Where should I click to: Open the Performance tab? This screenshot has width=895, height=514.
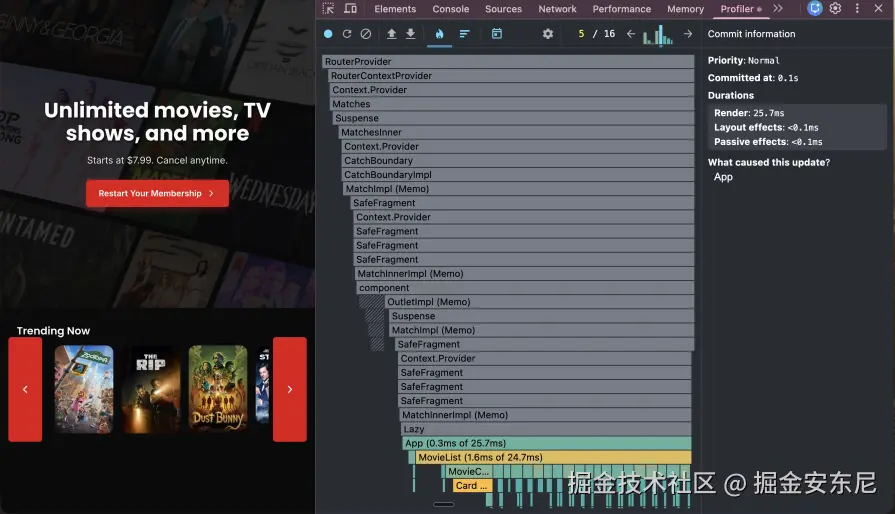(622, 9)
